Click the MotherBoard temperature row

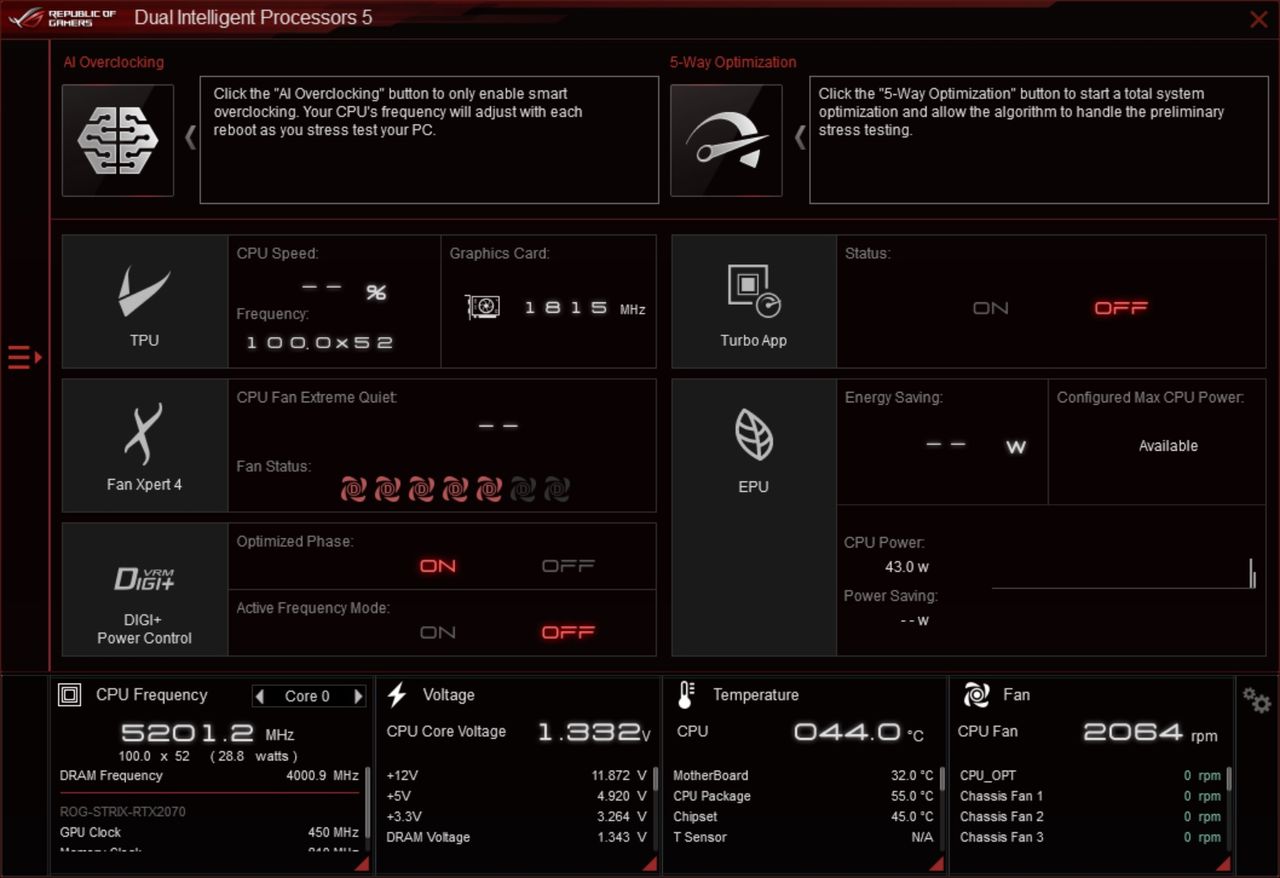point(803,776)
